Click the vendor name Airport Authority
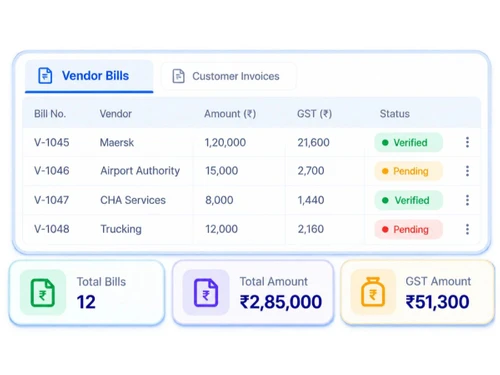The height and width of the screenshot is (375, 500). (140, 171)
